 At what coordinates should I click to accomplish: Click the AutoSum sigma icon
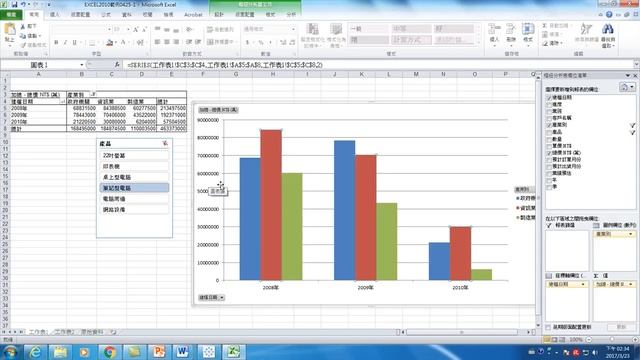545,26
